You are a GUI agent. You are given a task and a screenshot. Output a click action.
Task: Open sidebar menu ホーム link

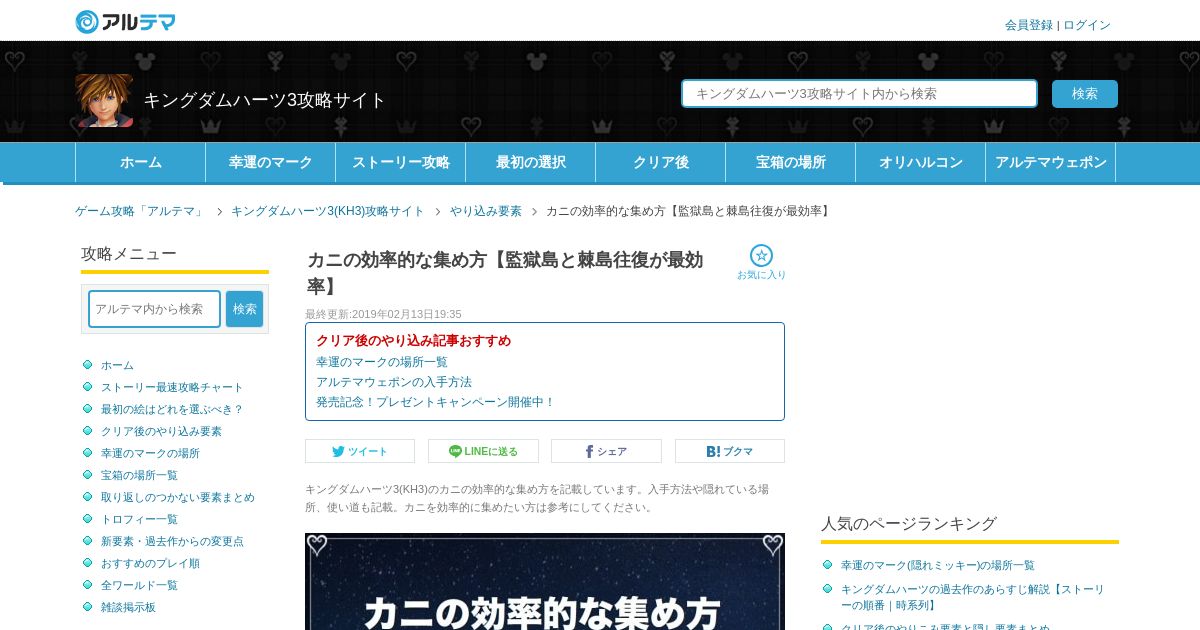pos(117,365)
